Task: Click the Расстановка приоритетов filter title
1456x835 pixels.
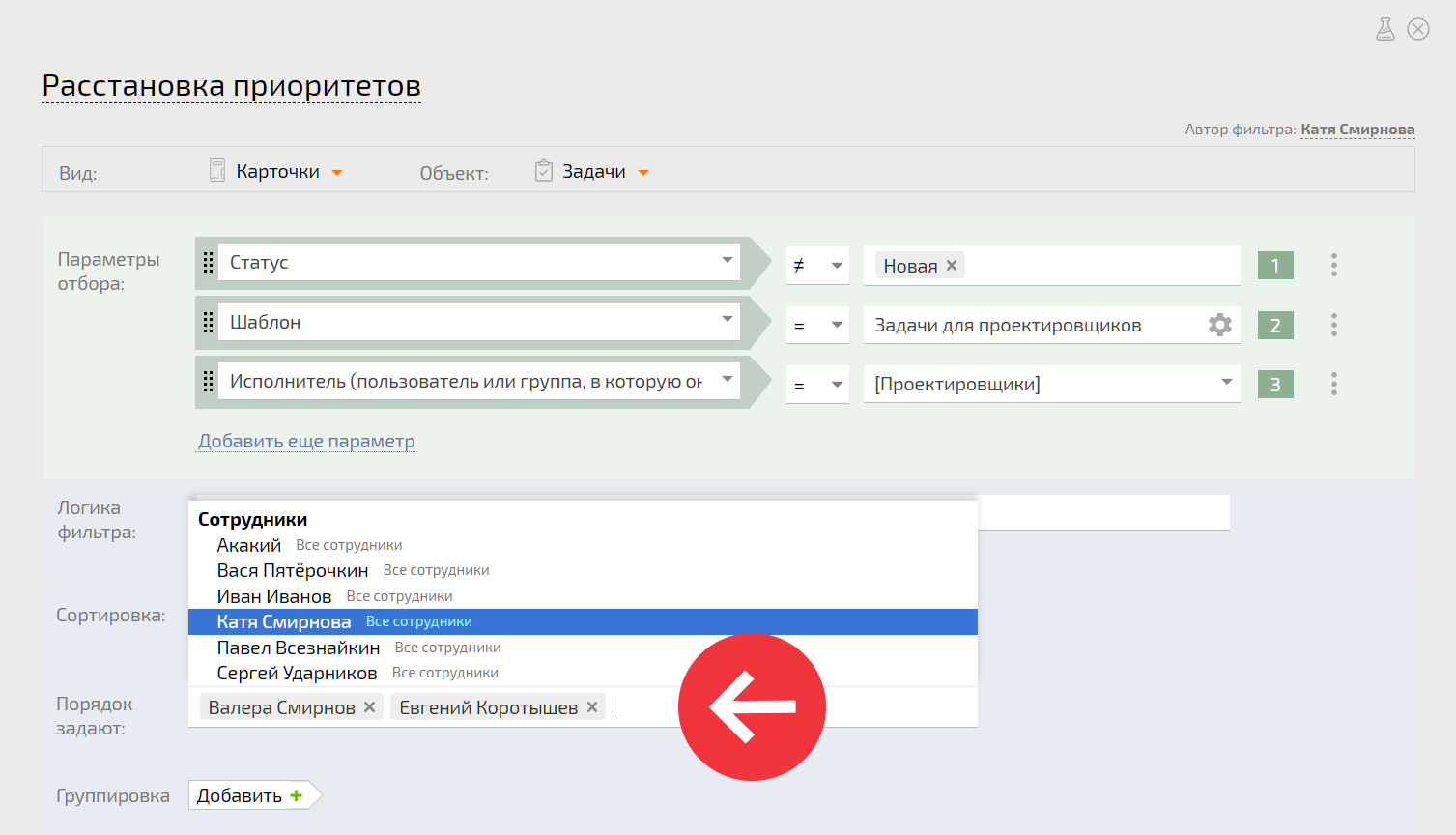Action: 232,86
